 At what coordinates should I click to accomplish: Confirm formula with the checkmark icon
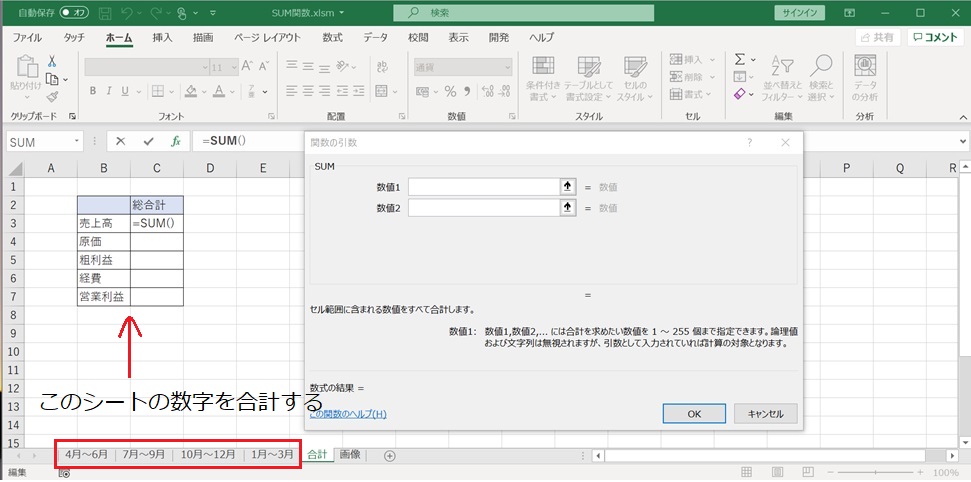(148, 141)
